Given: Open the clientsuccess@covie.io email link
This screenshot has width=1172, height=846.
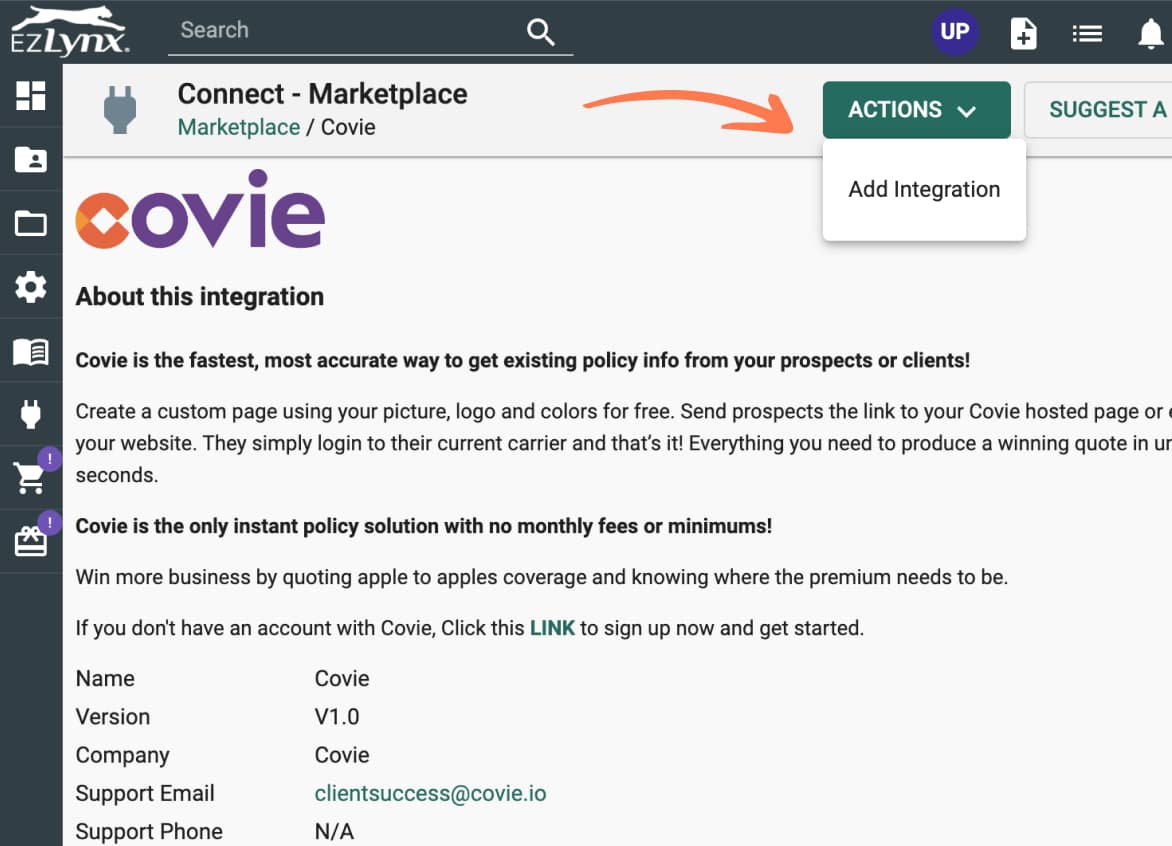Looking at the screenshot, I should pyautogui.click(x=430, y=793).
